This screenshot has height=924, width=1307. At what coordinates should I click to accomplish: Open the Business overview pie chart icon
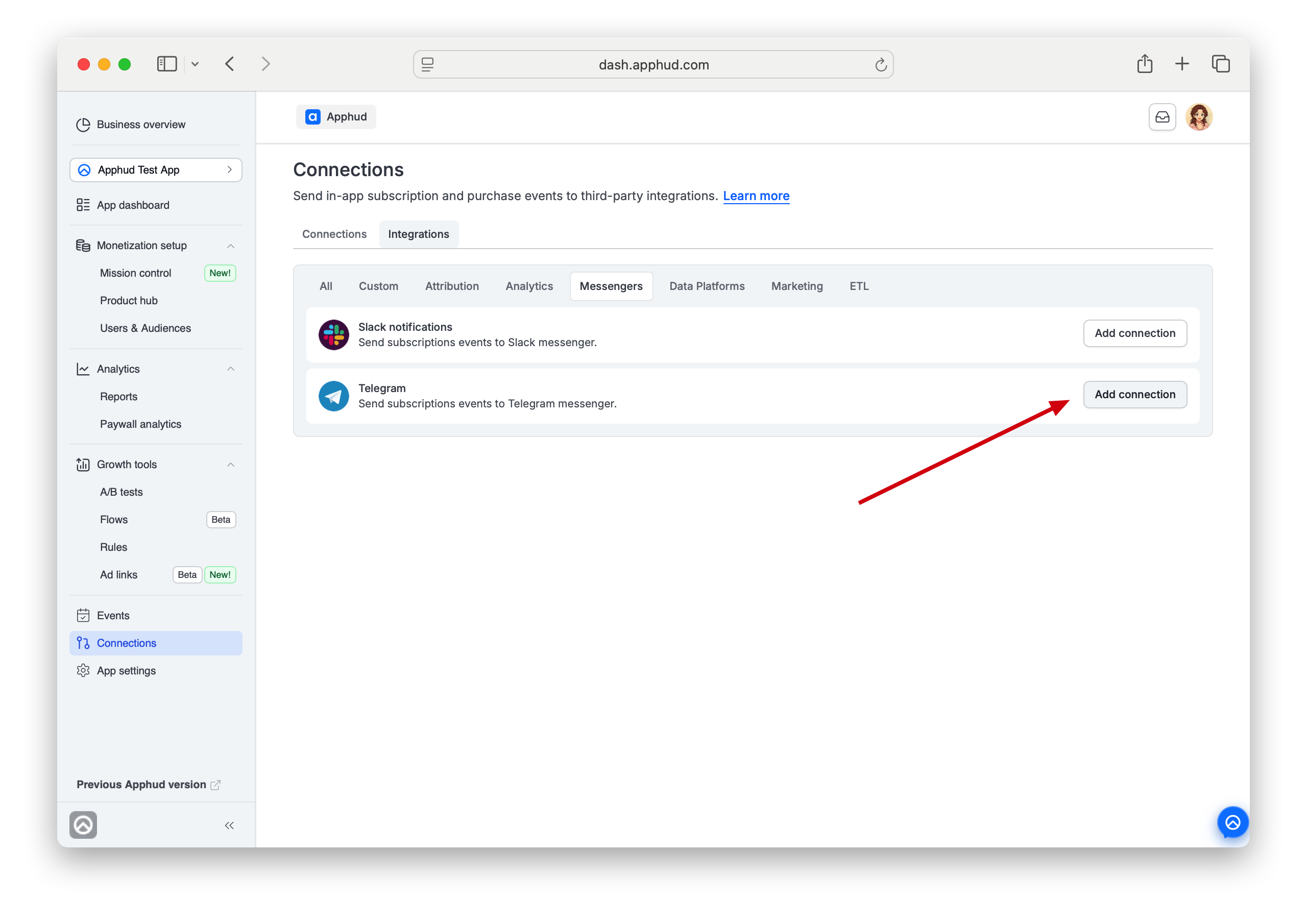[x=83, y=125]
